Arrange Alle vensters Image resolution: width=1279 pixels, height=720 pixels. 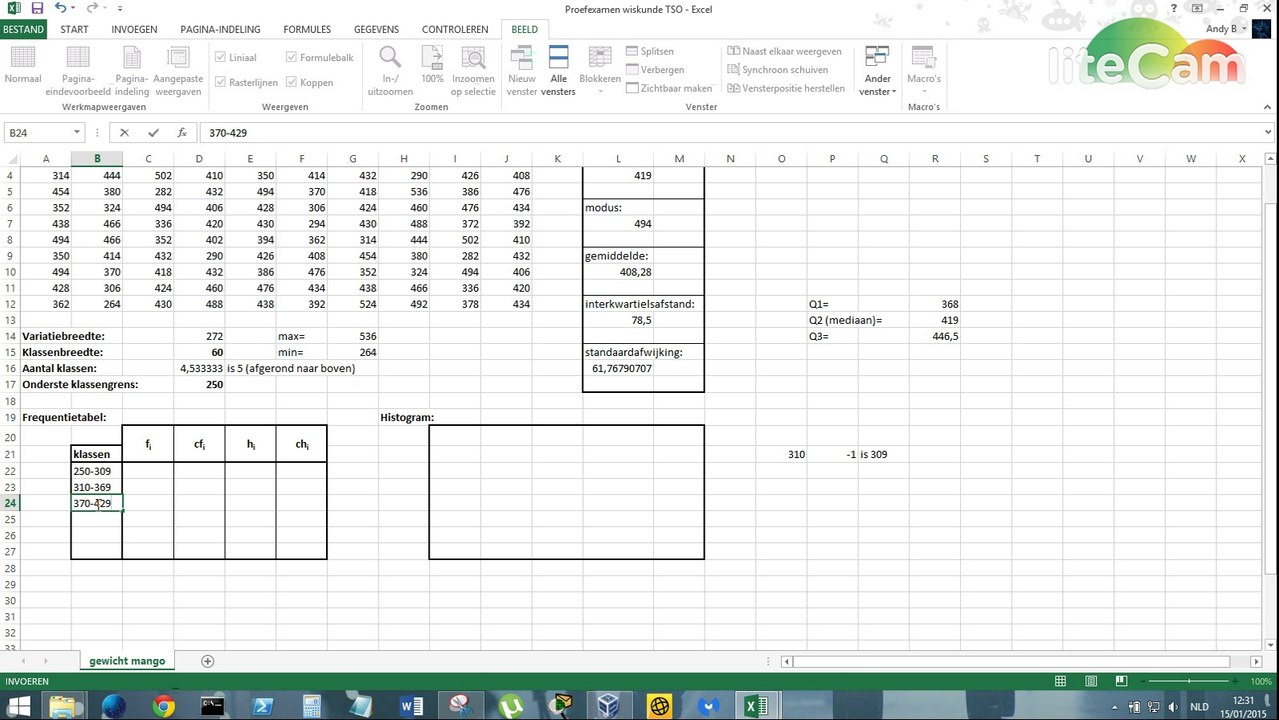(x=558, y=70)
